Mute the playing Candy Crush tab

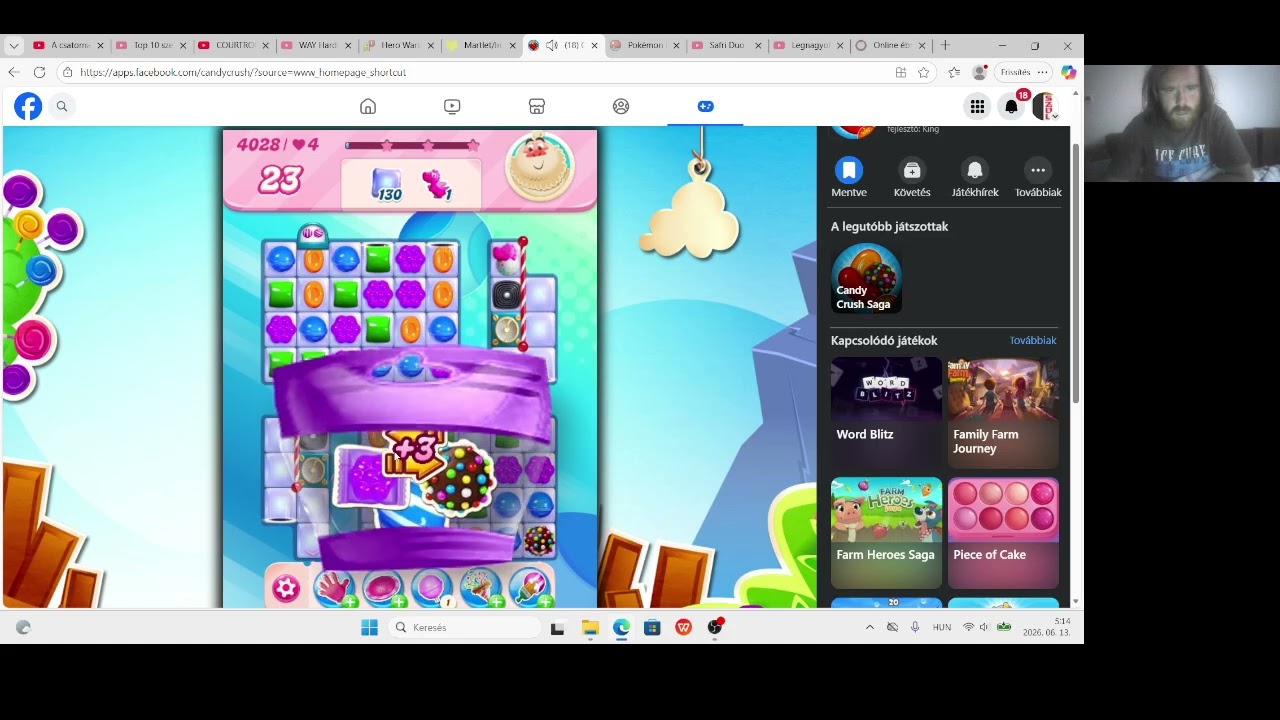click(551, 45)
